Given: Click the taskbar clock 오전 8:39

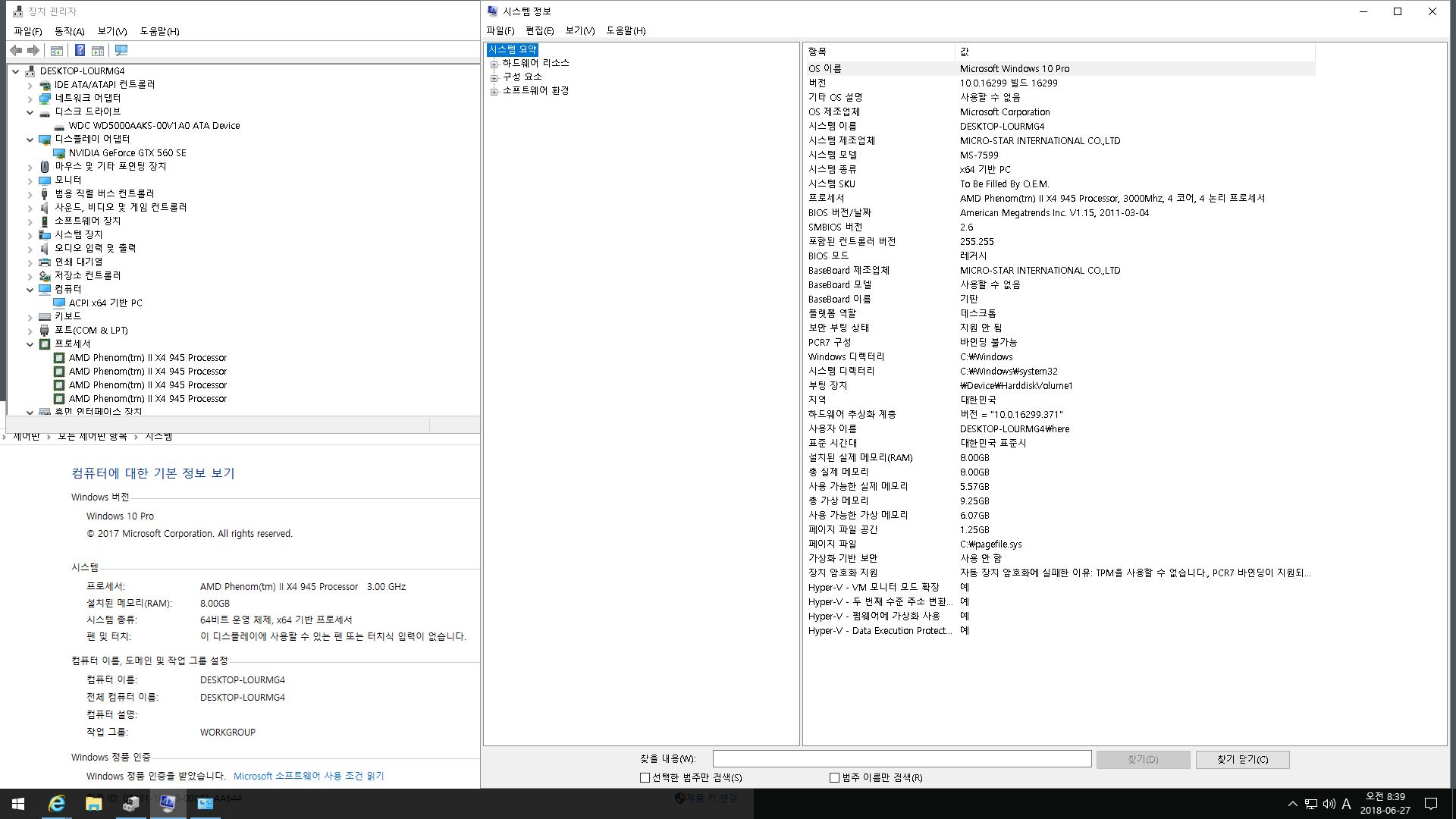Looking at the screenshot, I should [x=1385, y=804].
